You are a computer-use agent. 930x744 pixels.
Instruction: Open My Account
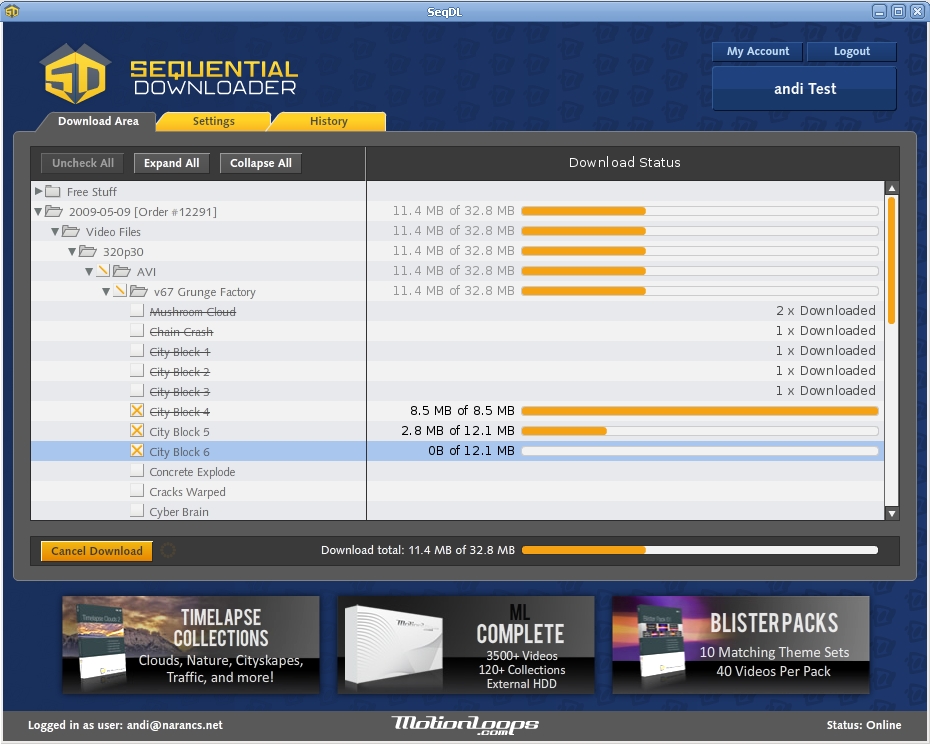pyautogui.click(x=757, y=52)
